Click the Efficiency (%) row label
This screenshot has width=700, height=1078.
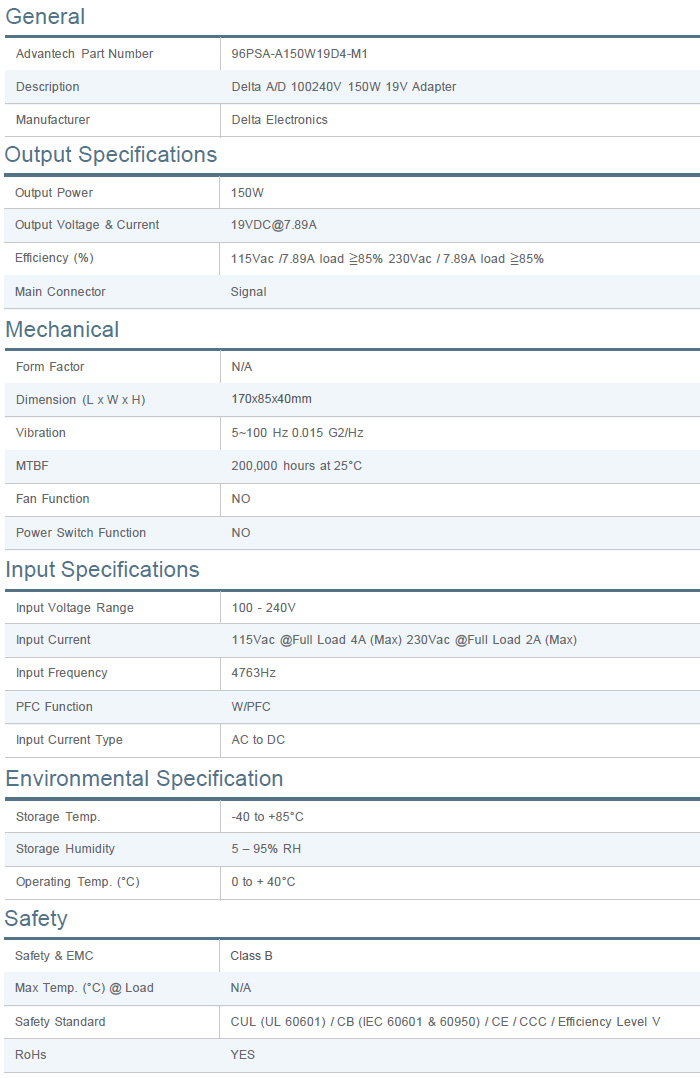point(54,258)
